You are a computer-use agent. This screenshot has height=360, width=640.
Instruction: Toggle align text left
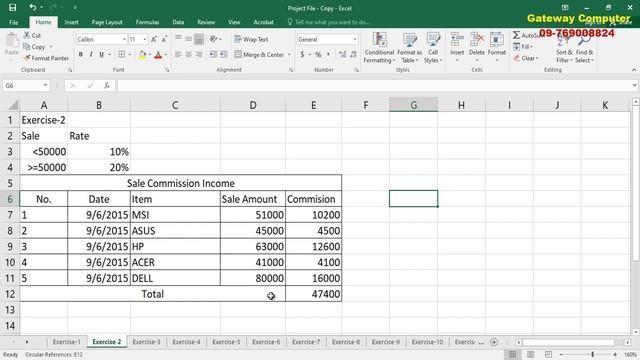point(178,54)
